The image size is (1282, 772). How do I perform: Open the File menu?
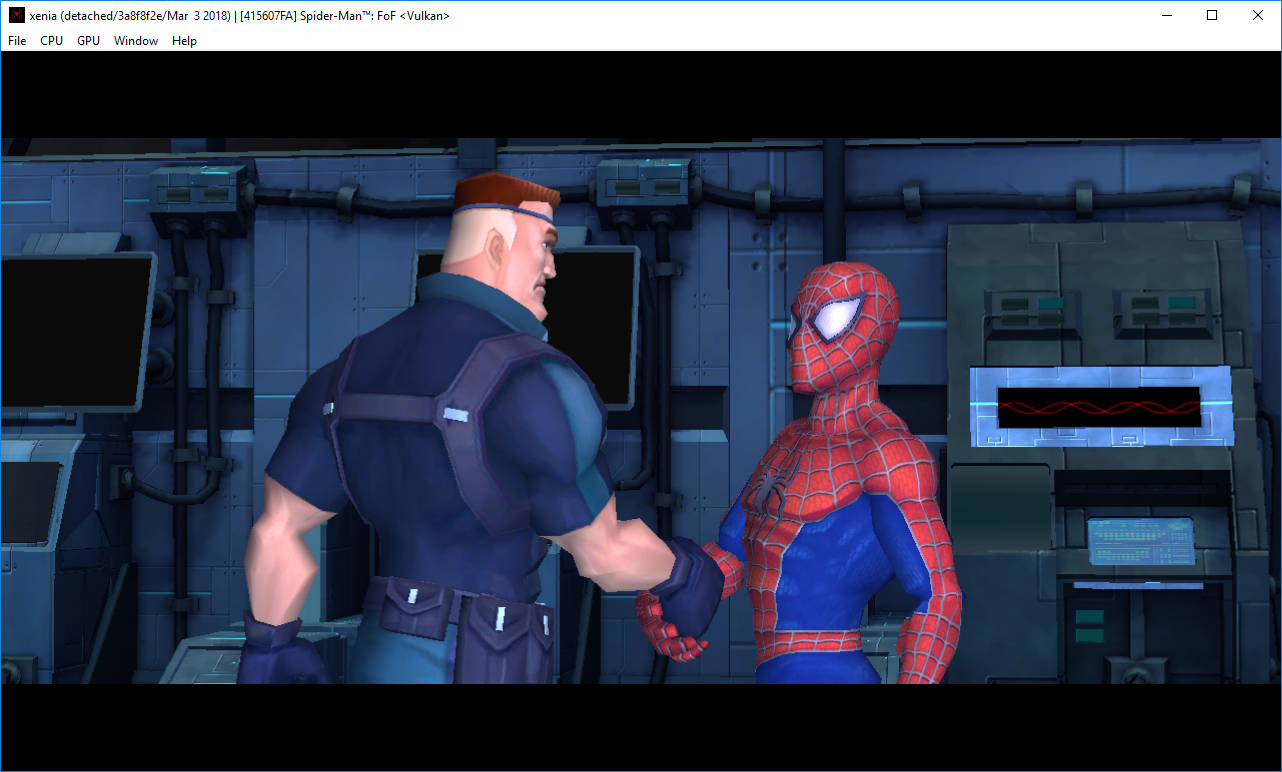point(17,41)
